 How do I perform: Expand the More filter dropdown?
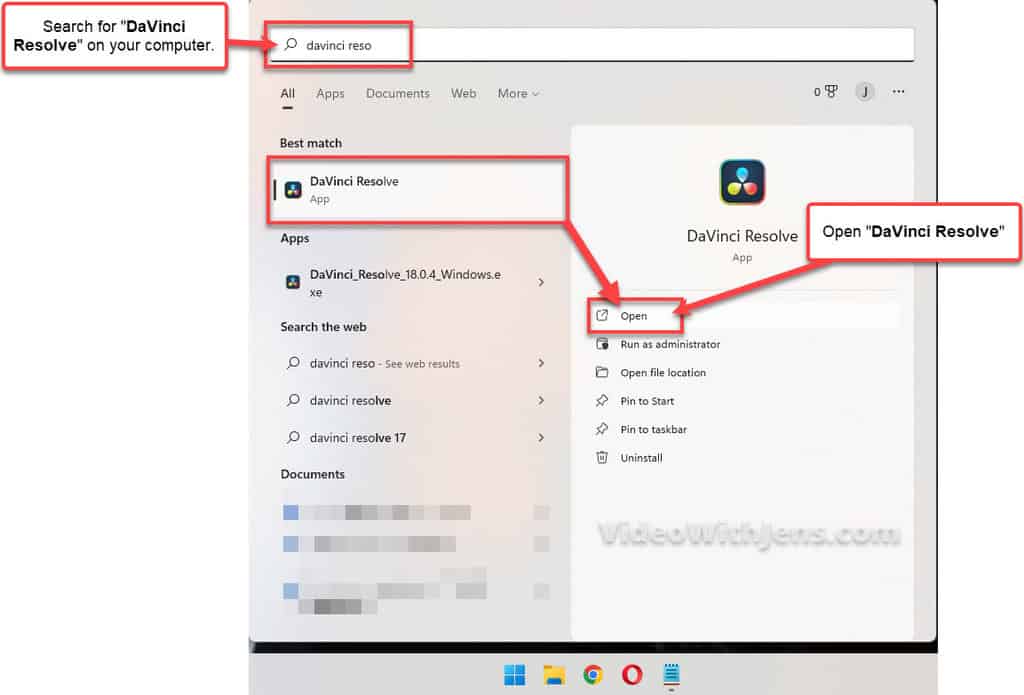click(x=519, y=93)
